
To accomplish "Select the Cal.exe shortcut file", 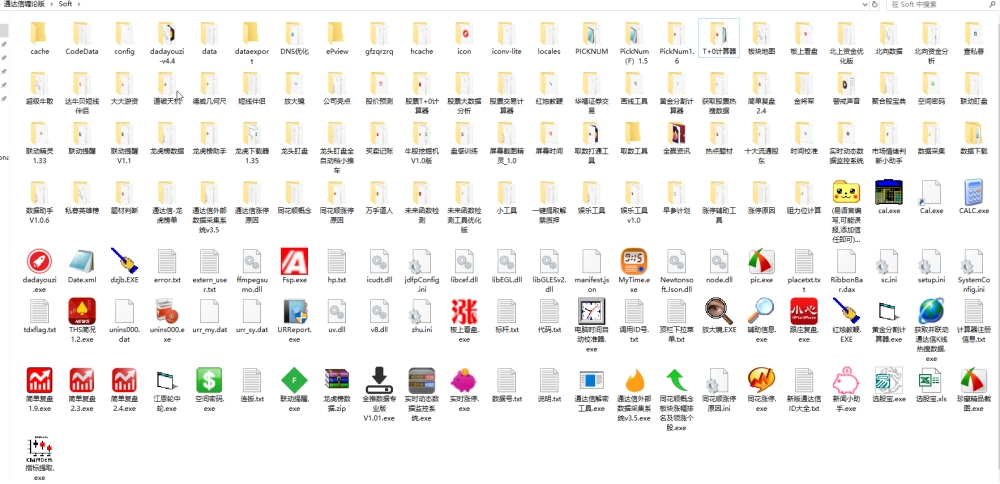I will point(931,192).
